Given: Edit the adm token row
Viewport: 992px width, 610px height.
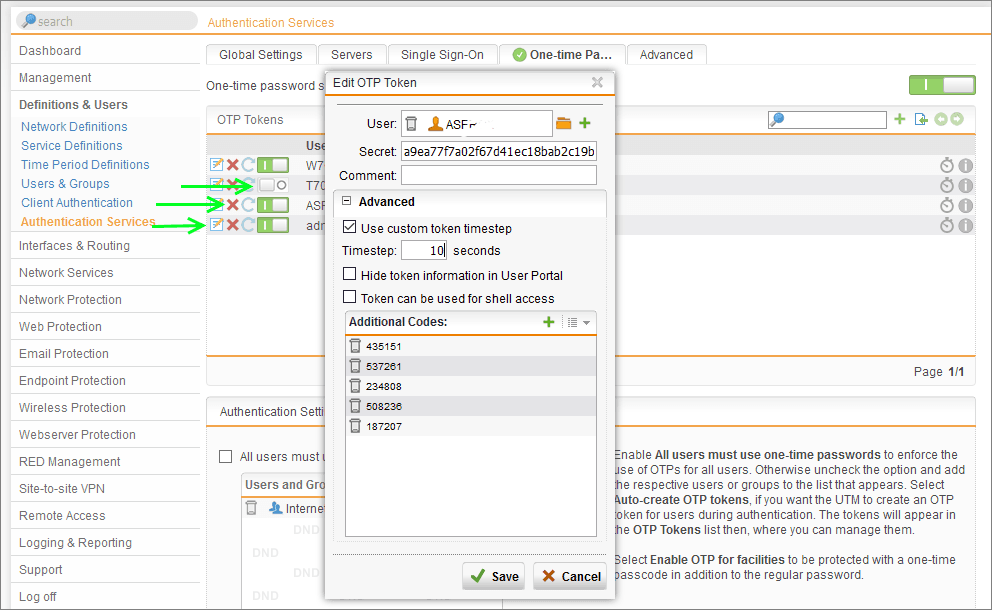Looking at the screenshot, I should 216,225.
